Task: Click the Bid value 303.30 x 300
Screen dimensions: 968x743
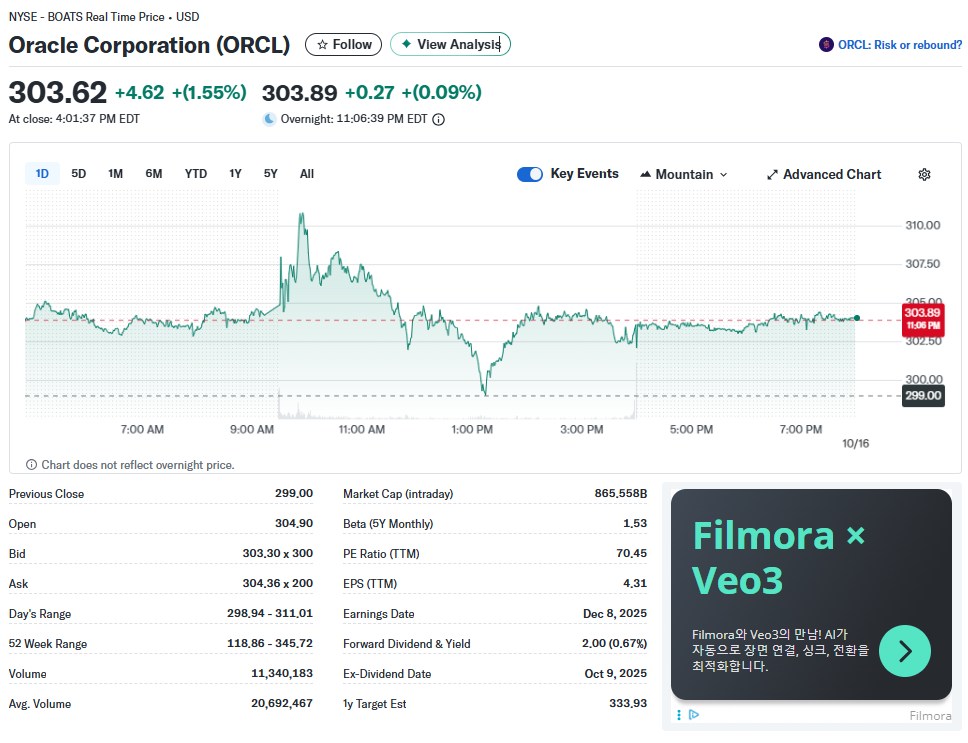Action: click(277, 553)
